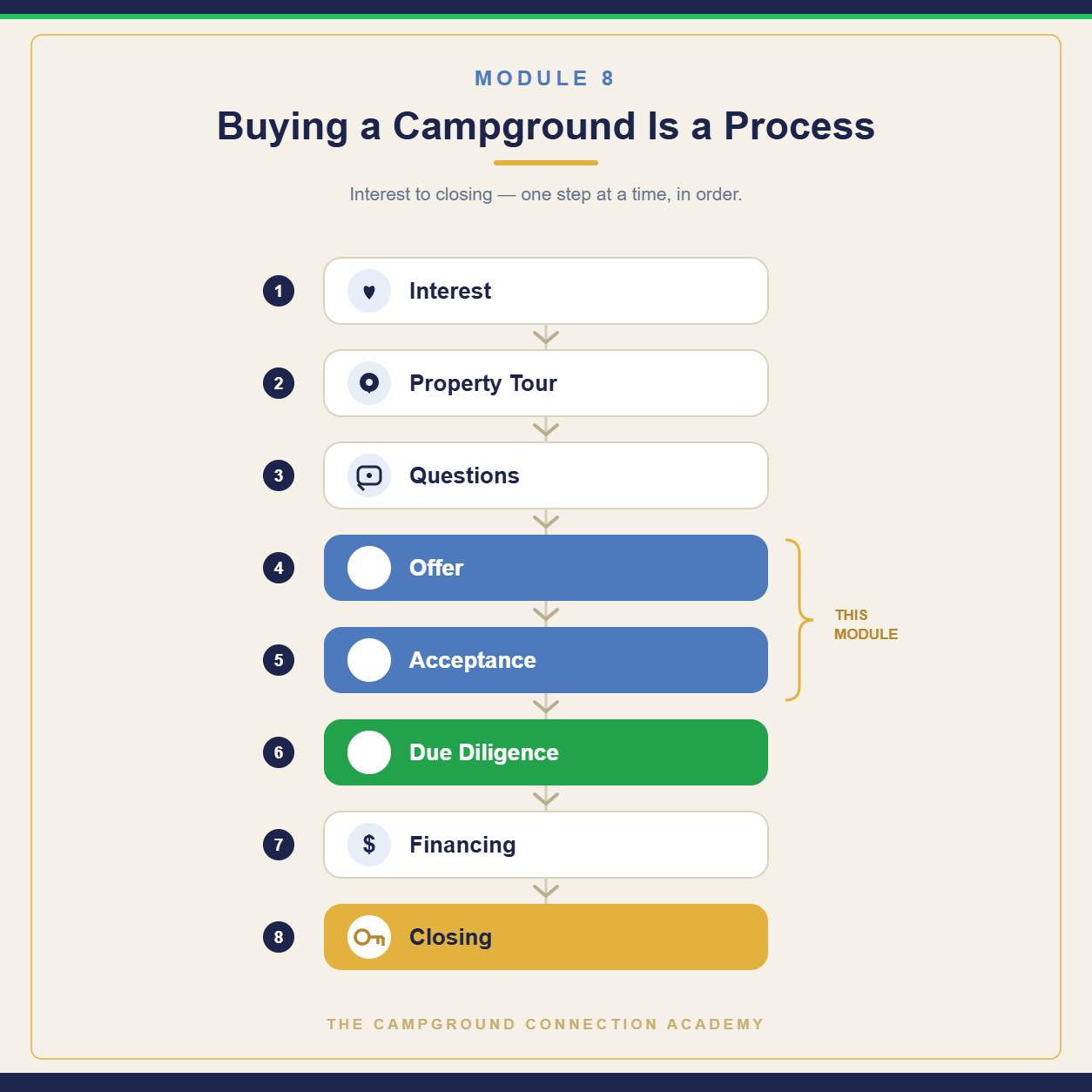The image size is (1092, 1092).
Task: Select step number 1 badge
Action: click(x=279, y=291)
